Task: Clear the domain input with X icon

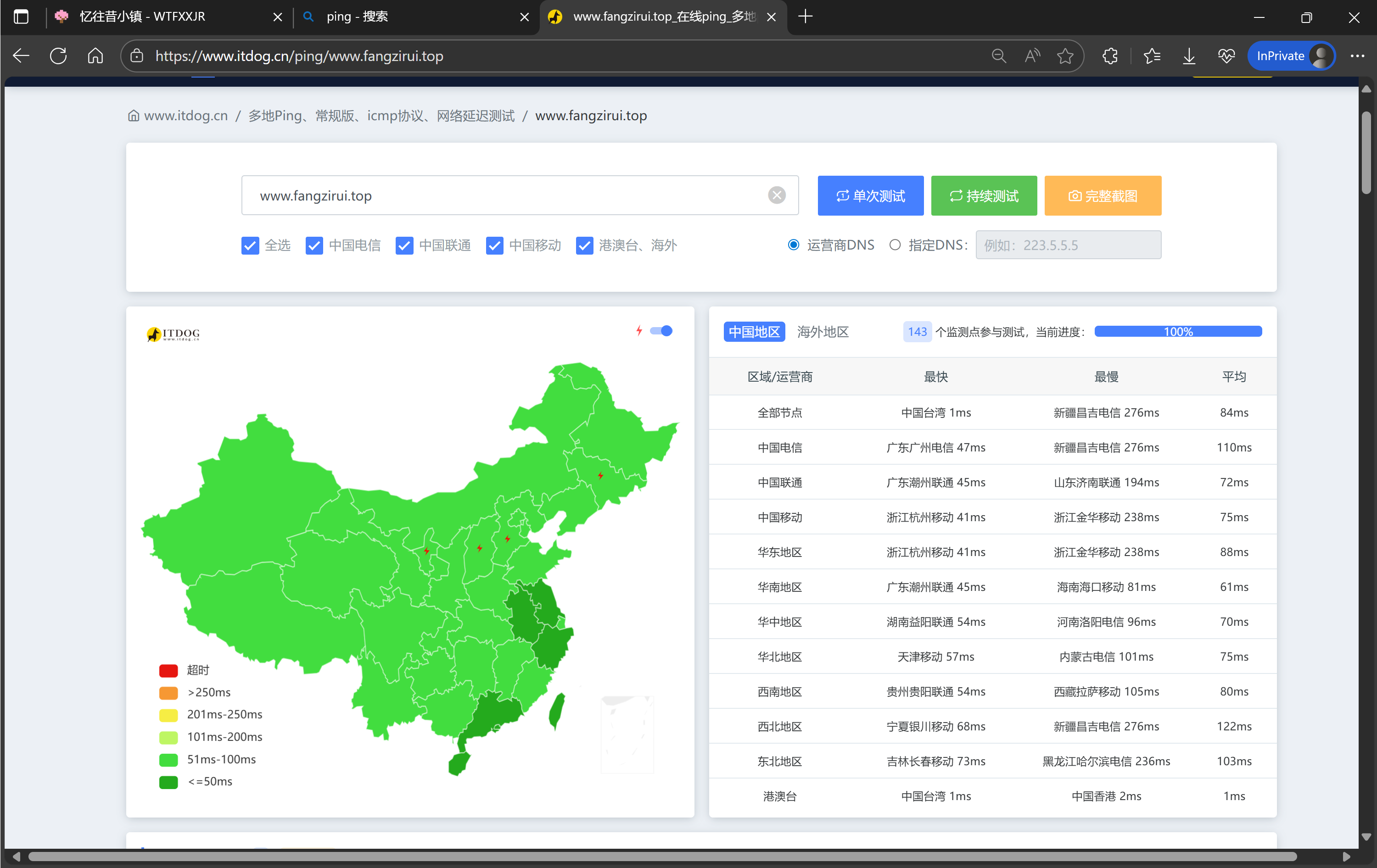Action: [776, 195]
